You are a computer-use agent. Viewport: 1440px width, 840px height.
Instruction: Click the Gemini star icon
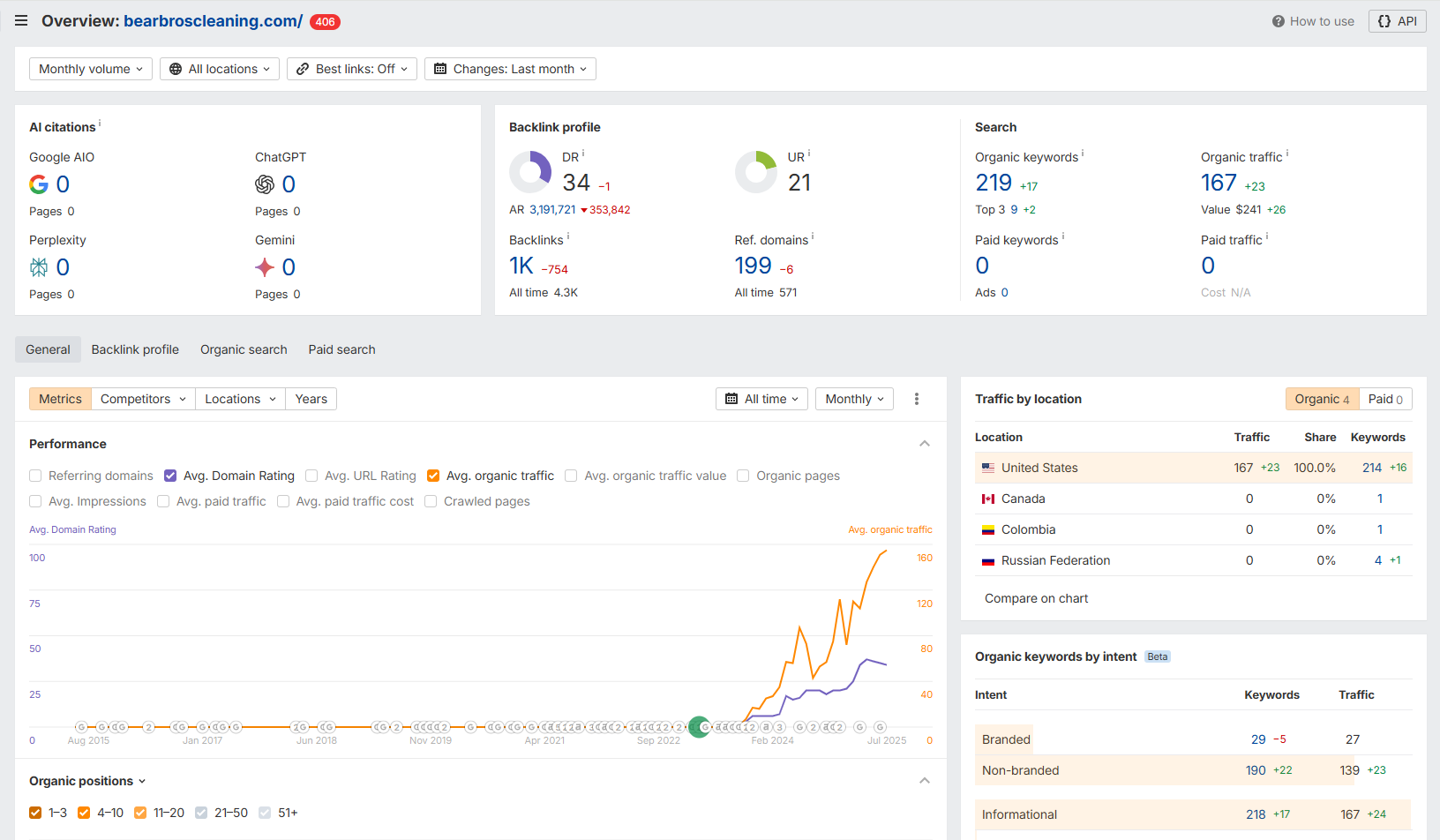coord(265,267)
